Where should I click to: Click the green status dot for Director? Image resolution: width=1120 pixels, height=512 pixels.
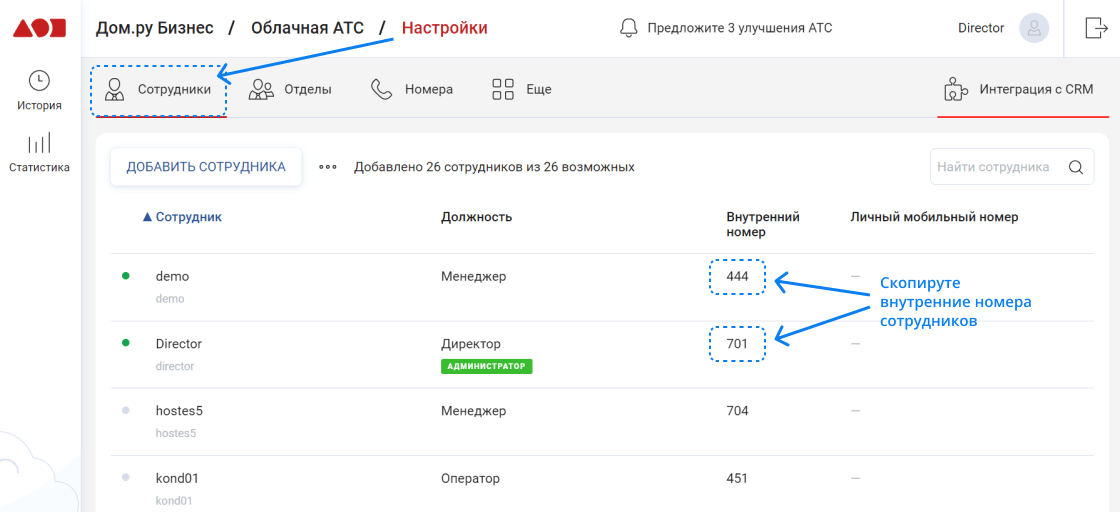126,343
